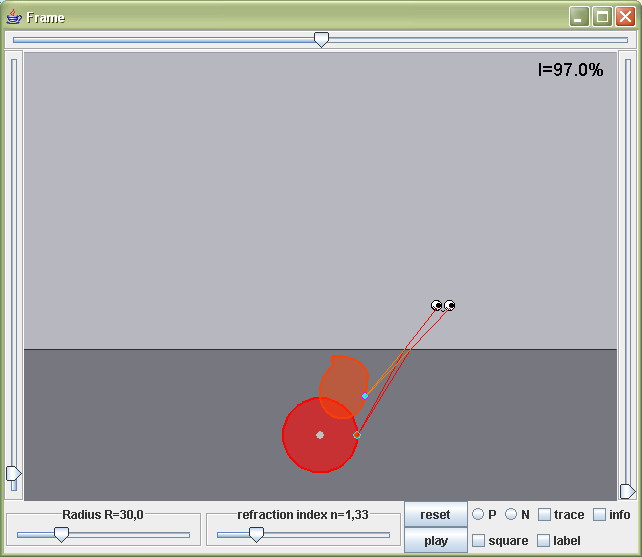Click the reset button
Image resolution: width=642 pixels, height=557 pixels.
(x=436, y=514)
